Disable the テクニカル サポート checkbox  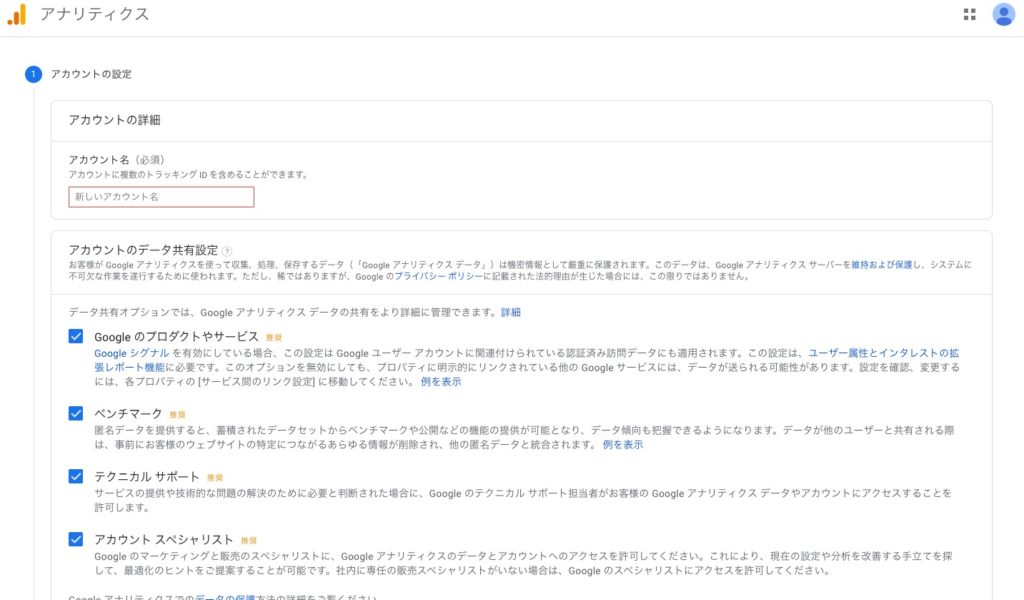click(76, 476)
